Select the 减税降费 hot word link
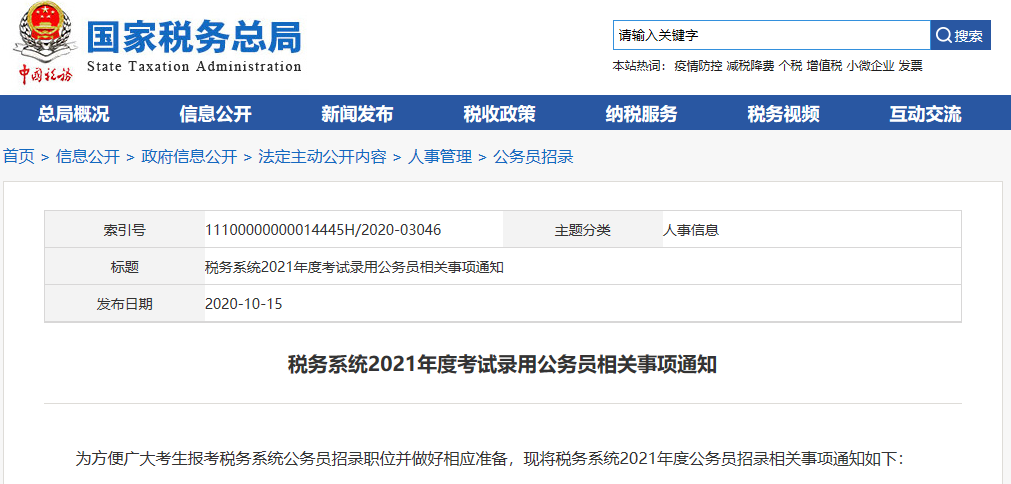The image size is (1011, 484). (x=750, y=66)
